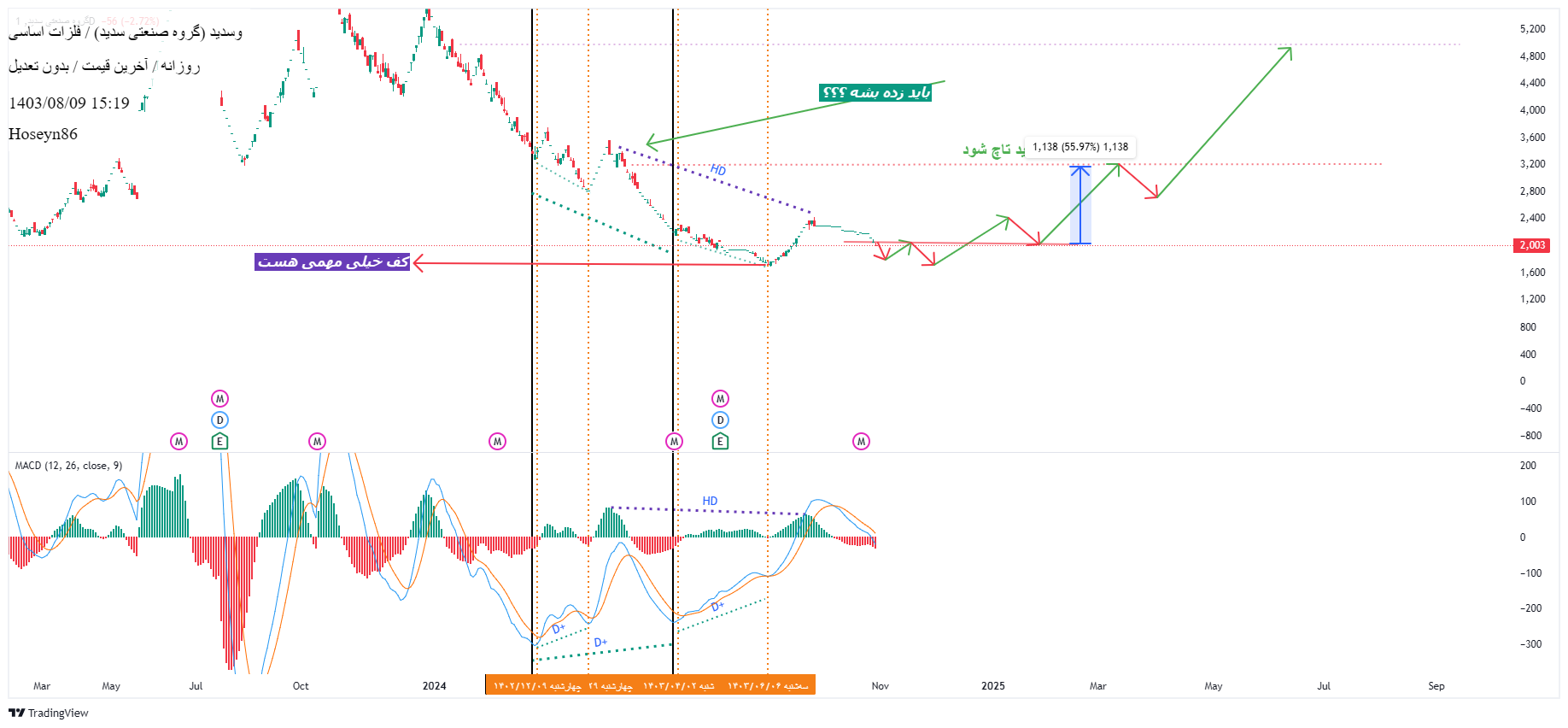Click the M marker on second black line
Image resolution: width=1568 pixels, height=728 pixels.
click(x=675, y=442)
